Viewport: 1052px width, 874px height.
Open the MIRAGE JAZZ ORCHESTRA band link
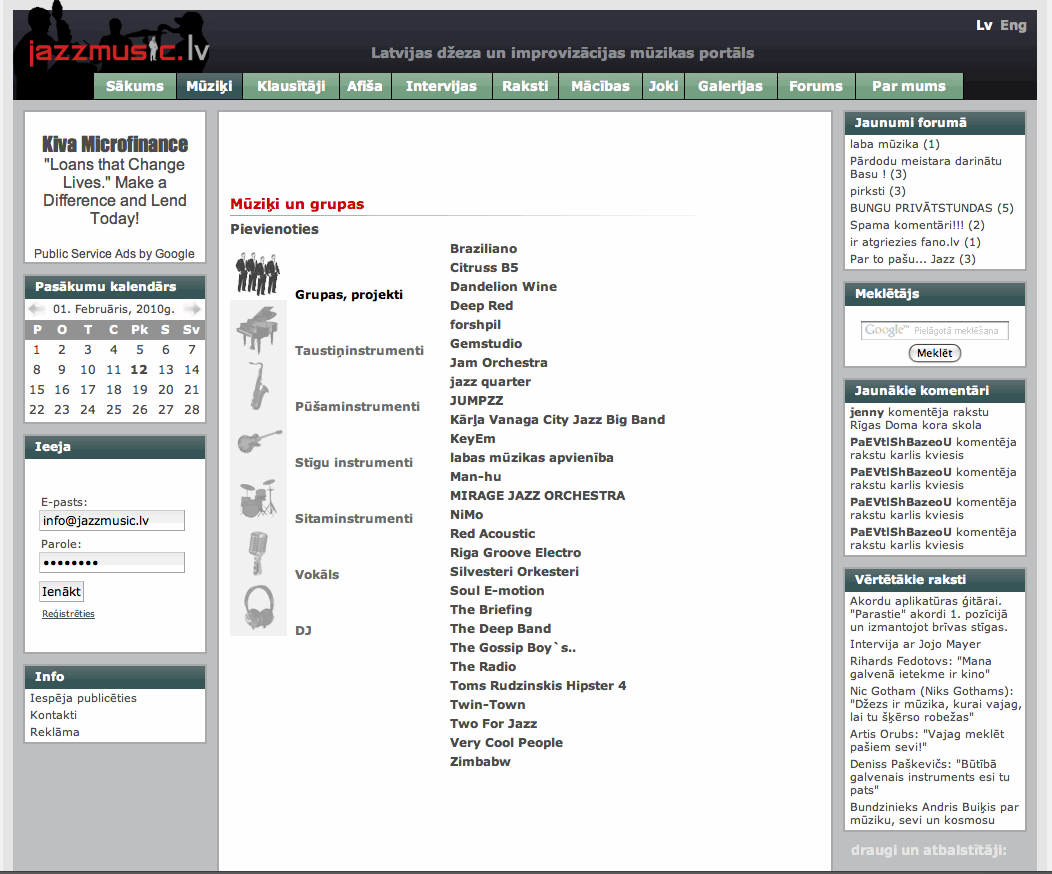coord(537,495)
